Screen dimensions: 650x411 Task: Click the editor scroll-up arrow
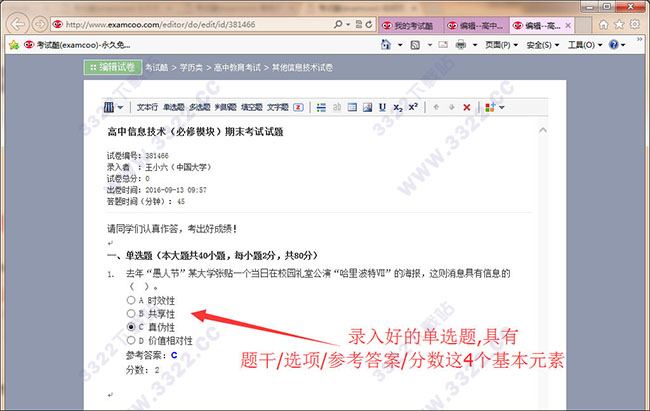point(543,130)
